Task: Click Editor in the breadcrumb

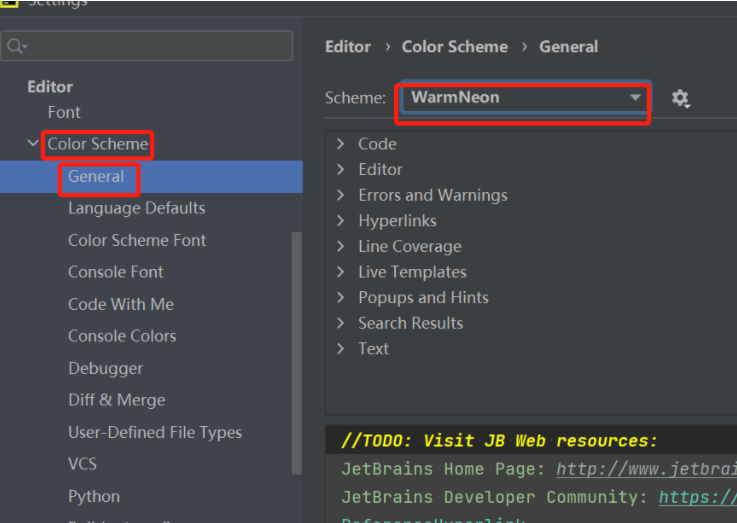Action: (348, 47)
